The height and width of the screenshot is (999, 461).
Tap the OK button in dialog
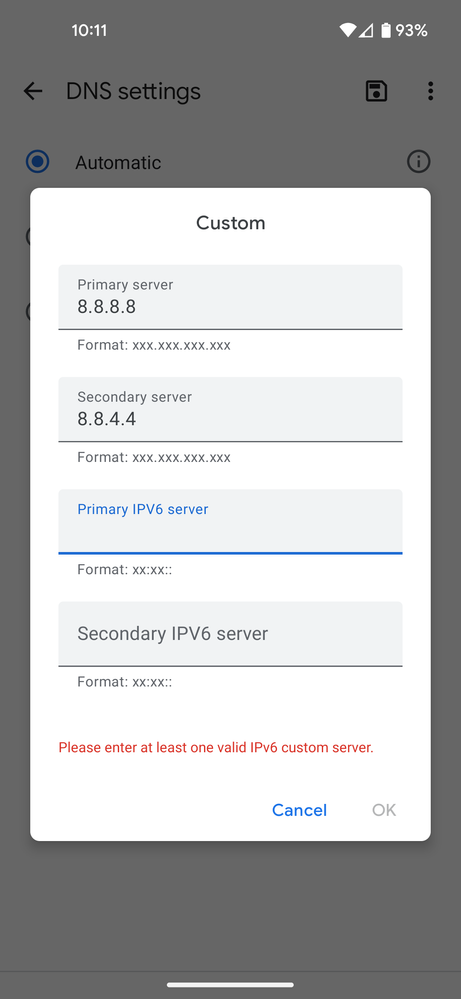[384, 810]
